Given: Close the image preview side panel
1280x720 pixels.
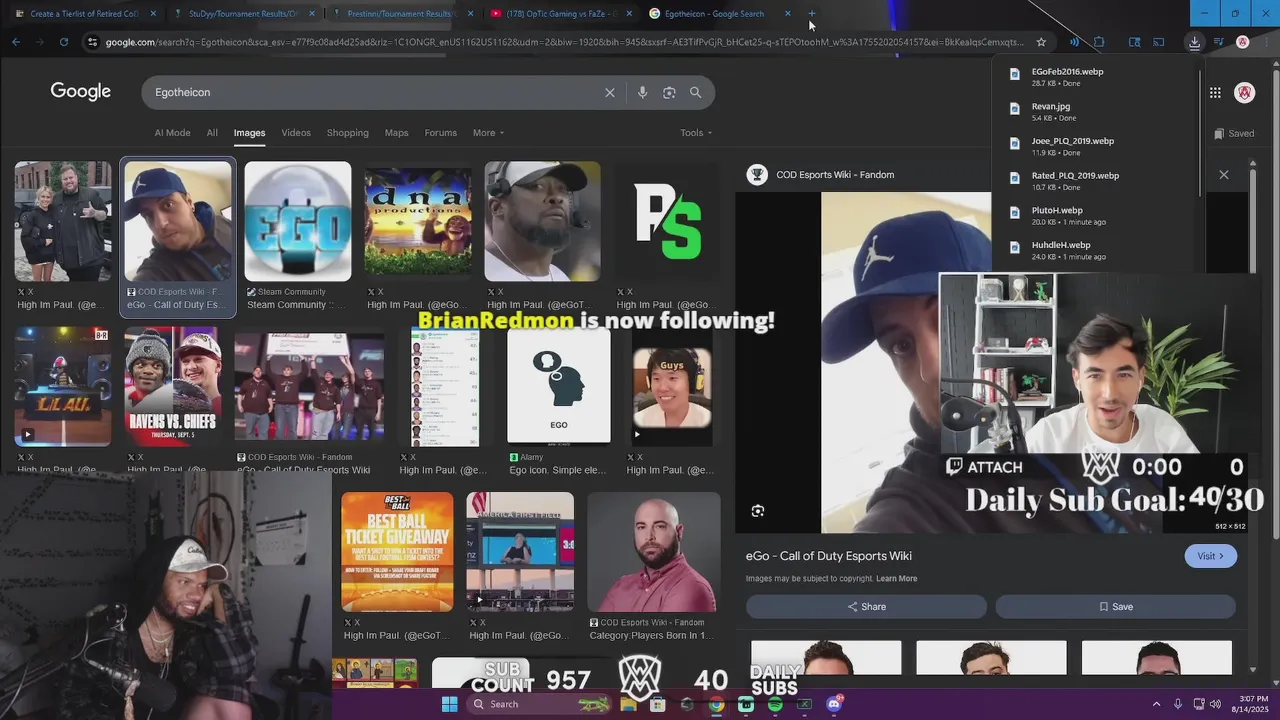Looking at the screenshot, I should tap(1224, 175).
